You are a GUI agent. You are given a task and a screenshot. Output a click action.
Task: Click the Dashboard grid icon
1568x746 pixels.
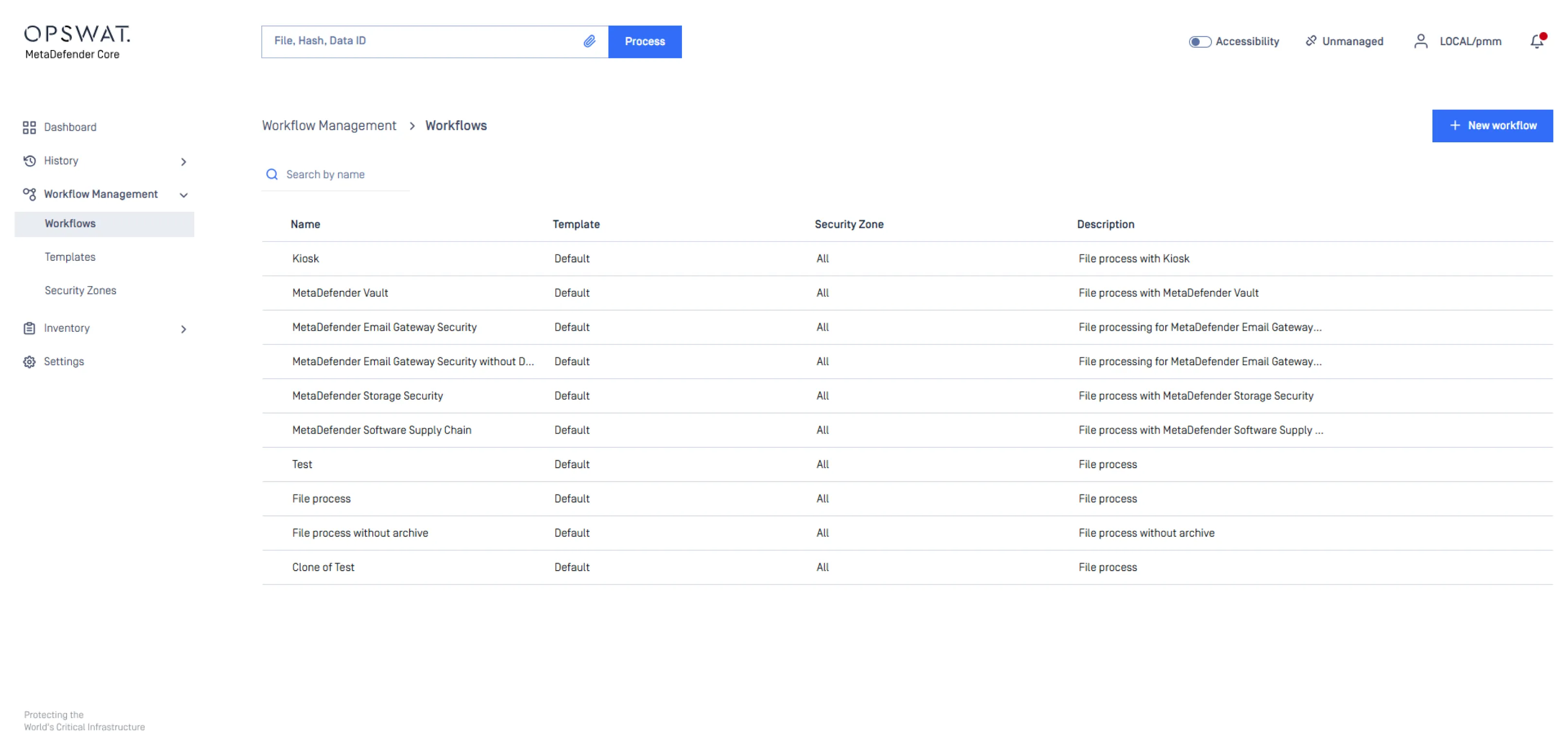[x=29, y=127]
